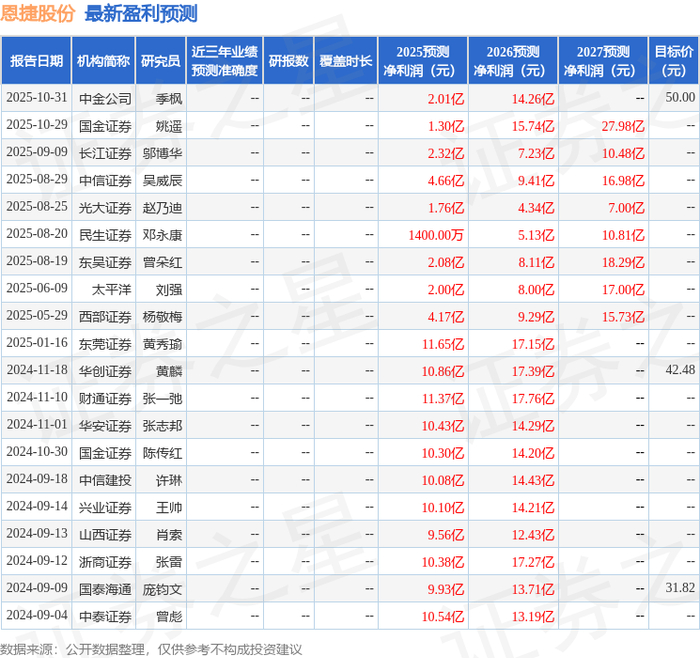Click analyst name 吴威辰
Image resolution: width=700 pixels, height=658 pixels.
coord(162,181)
